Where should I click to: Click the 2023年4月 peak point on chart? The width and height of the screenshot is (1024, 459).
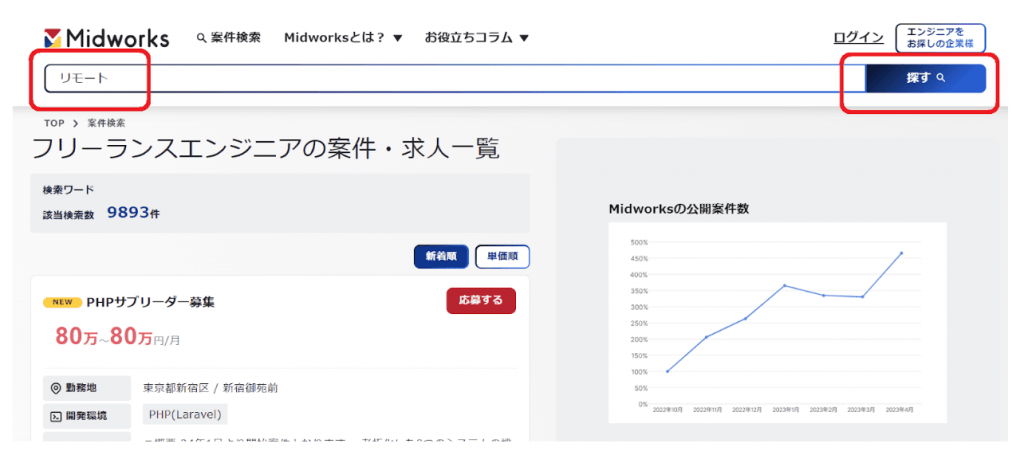(x=901, y=253)
